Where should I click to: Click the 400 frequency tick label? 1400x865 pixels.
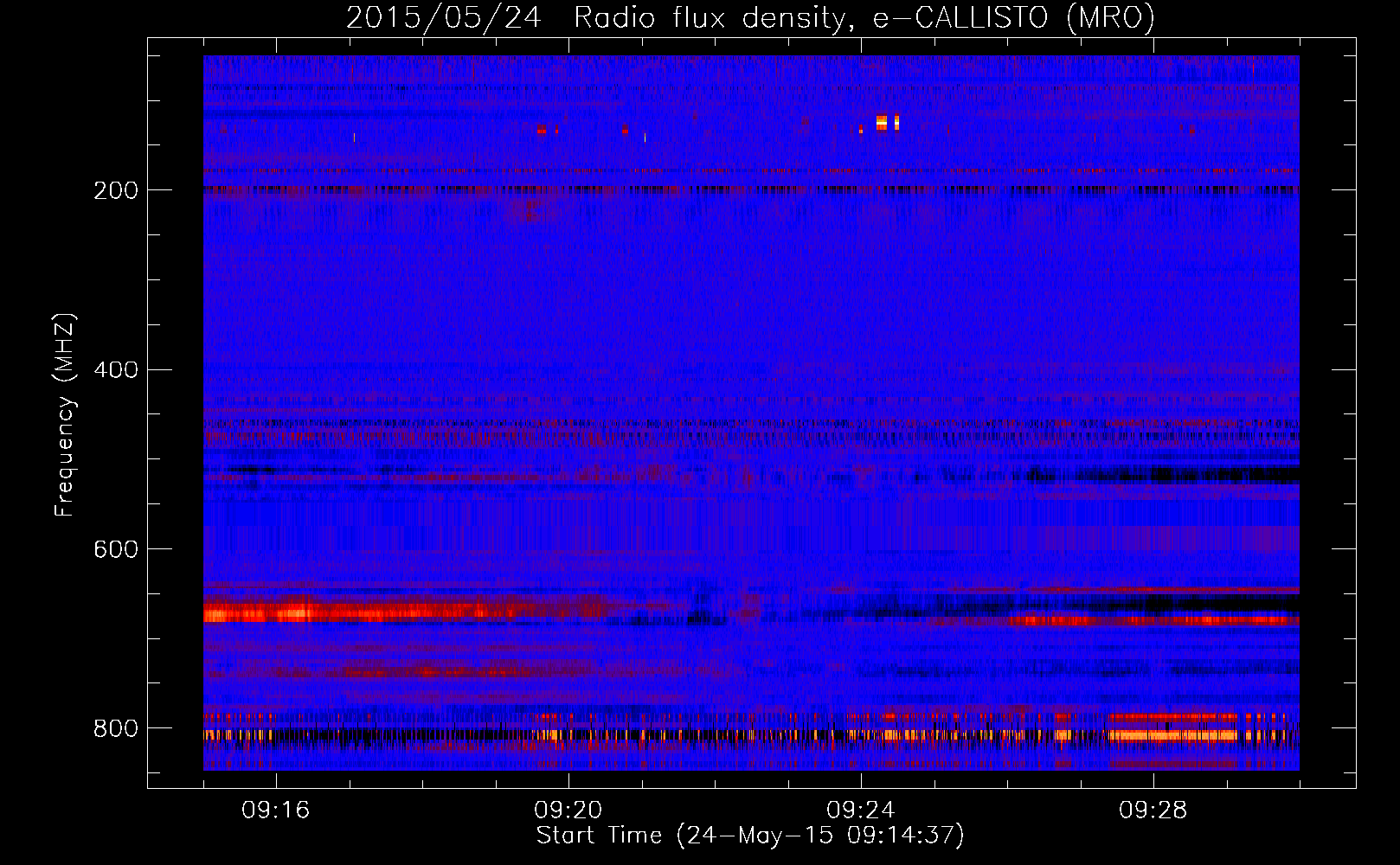click(116, 370)
